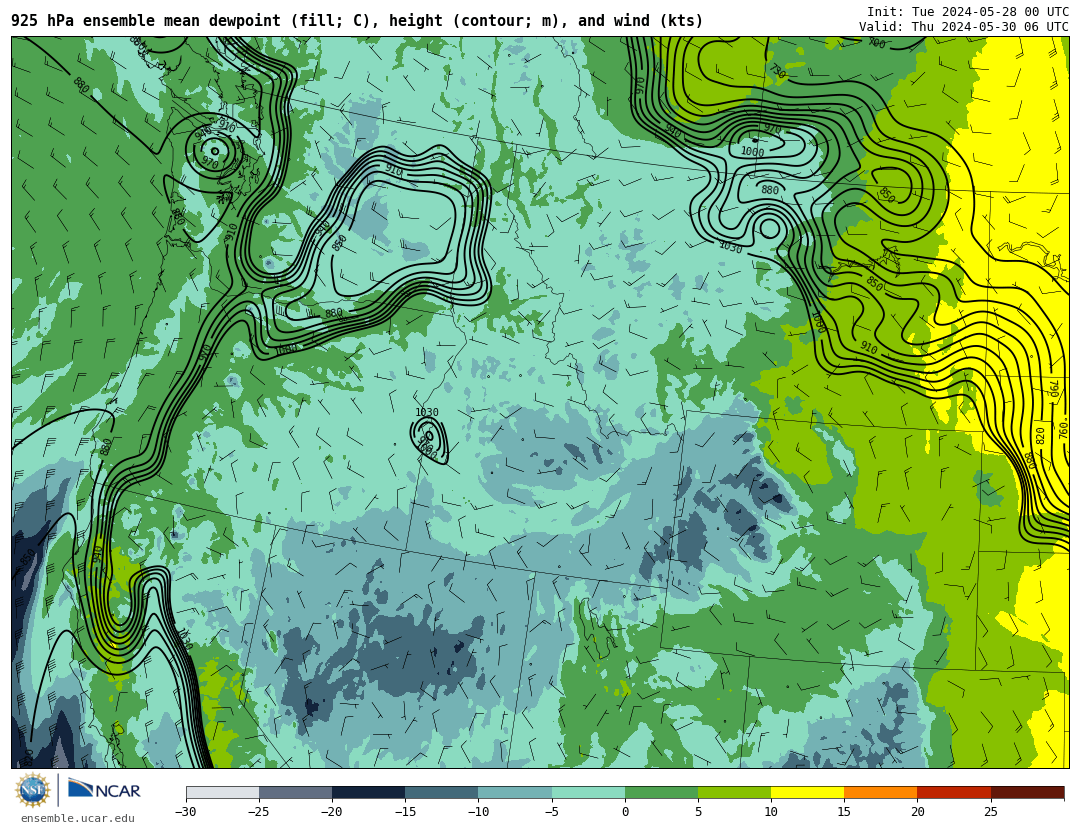This screenshot has height=831, width=1080.
Task: Pick the slate -25 to -20 colorbar swatch
Action: (x=295, y=793)
